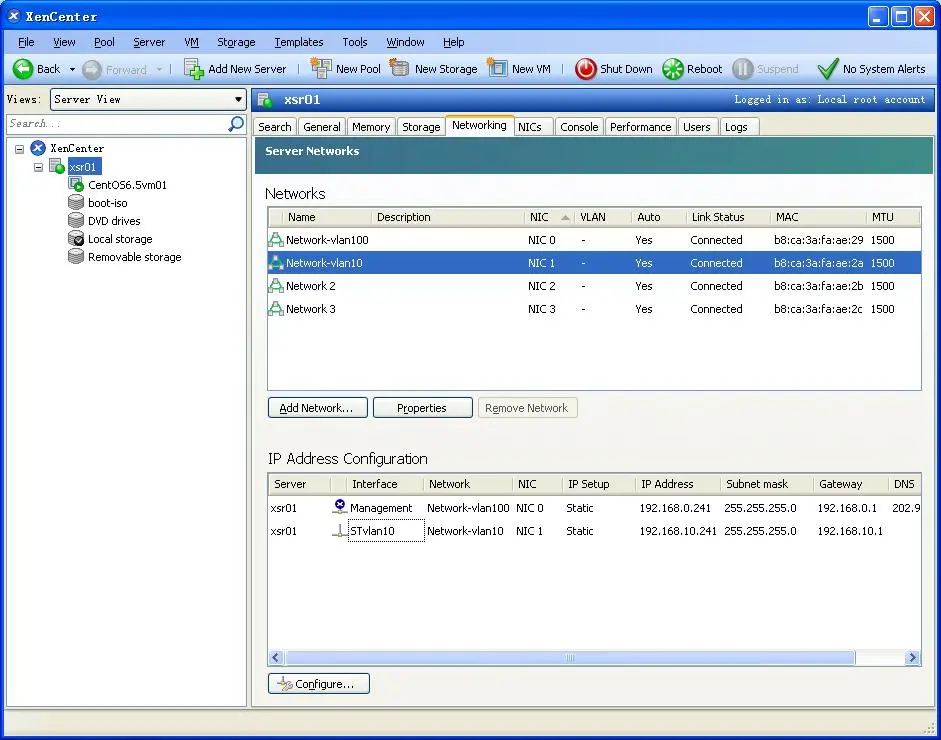Collapse the XenCenter root tree node

pyautogui.click(x=20, y=149)
